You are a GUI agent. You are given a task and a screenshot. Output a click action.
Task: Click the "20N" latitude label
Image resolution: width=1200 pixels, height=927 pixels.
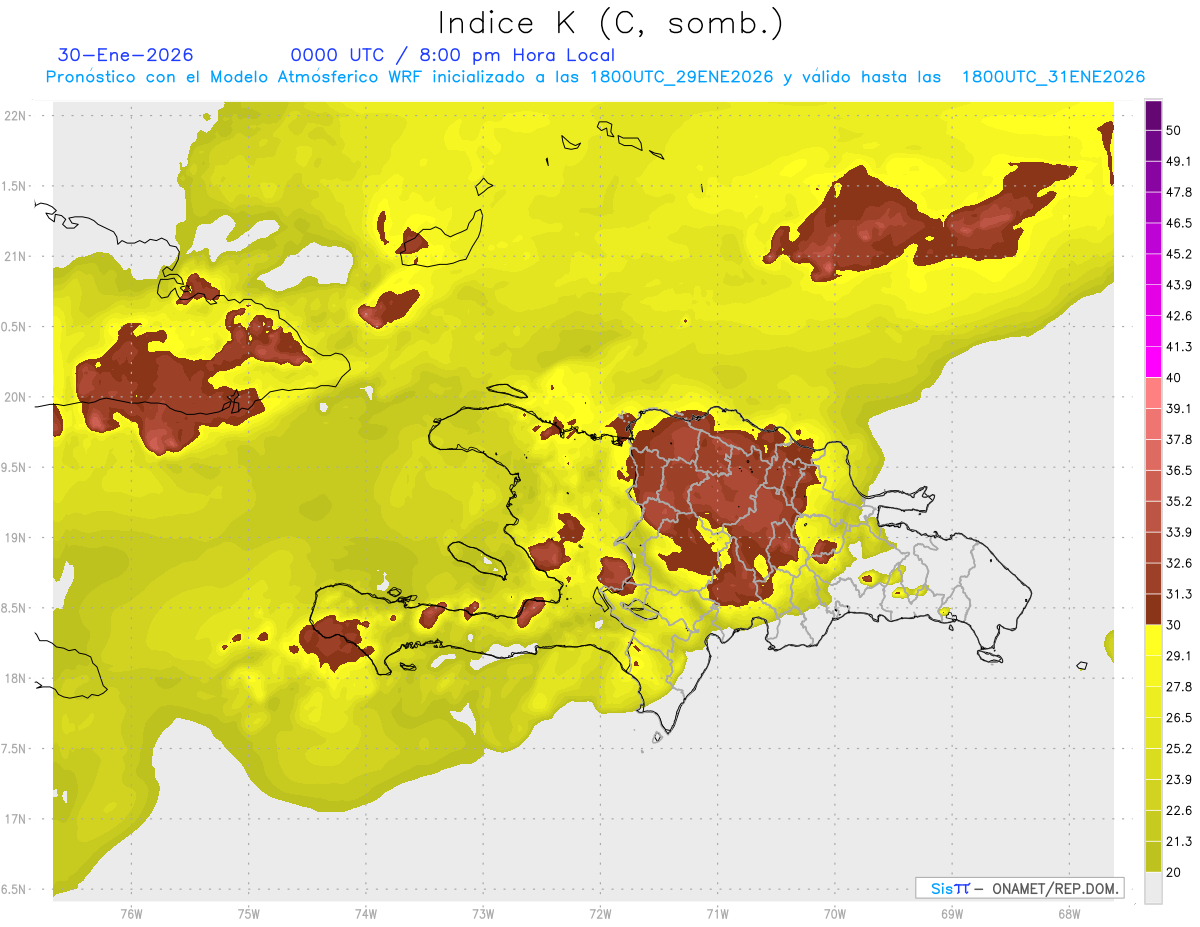[x=17, y=397]
